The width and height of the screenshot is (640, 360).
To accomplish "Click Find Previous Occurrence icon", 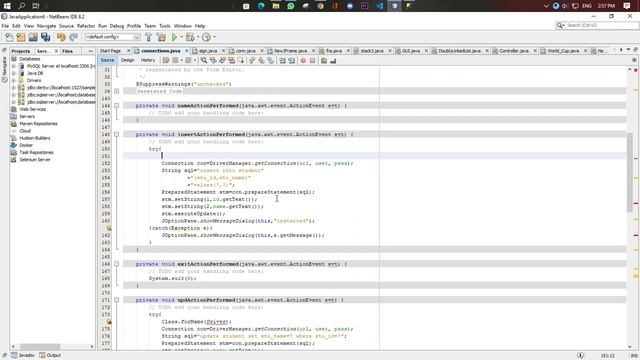I will click(x=213, y=60).
